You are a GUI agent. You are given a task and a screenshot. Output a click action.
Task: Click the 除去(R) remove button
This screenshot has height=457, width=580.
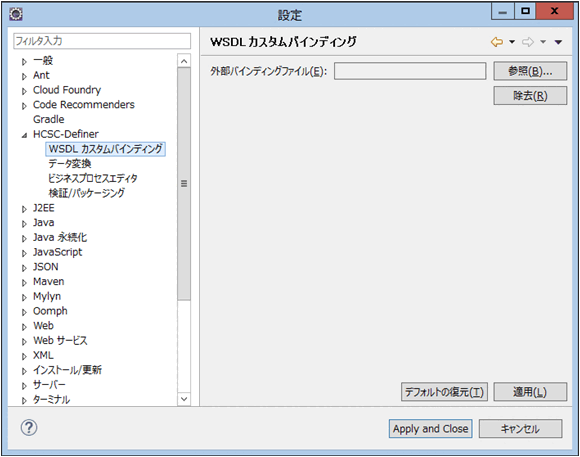pyautogui.click(x=530, y=96)
